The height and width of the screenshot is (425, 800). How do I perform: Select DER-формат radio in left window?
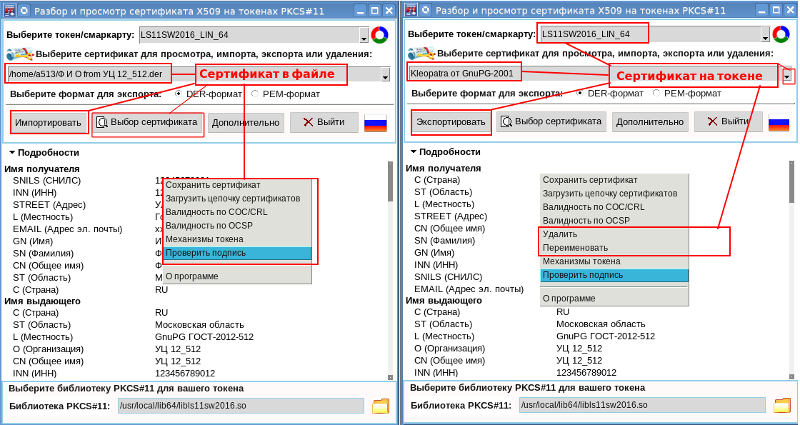point(179,94)
